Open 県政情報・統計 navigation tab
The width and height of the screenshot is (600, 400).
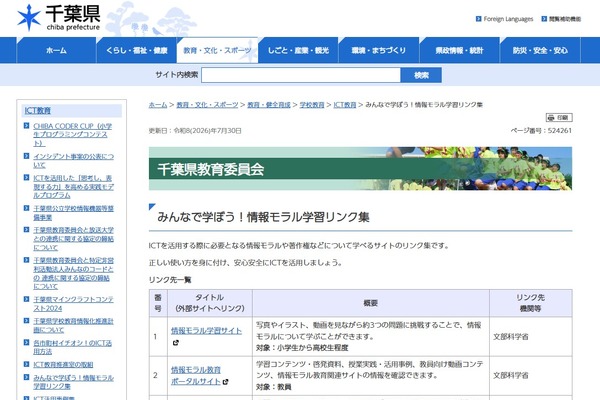pyautogui.click(x=459, y=50)
